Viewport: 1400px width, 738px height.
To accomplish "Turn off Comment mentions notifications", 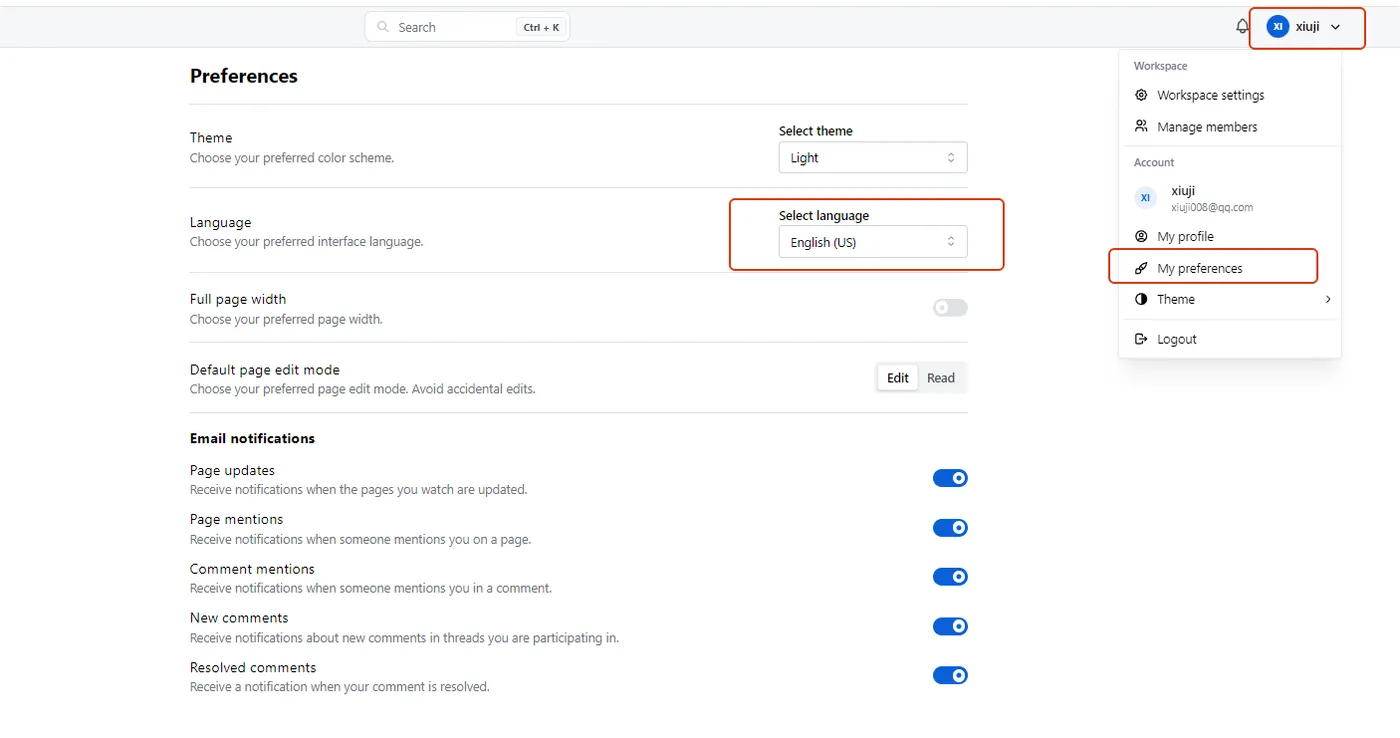I will [950, 577].
